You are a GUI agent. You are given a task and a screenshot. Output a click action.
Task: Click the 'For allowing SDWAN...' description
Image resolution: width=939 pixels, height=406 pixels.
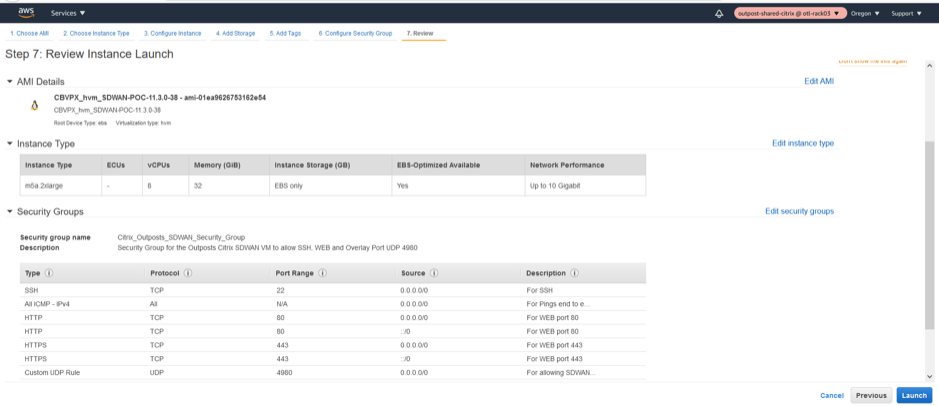coord(561,372)
